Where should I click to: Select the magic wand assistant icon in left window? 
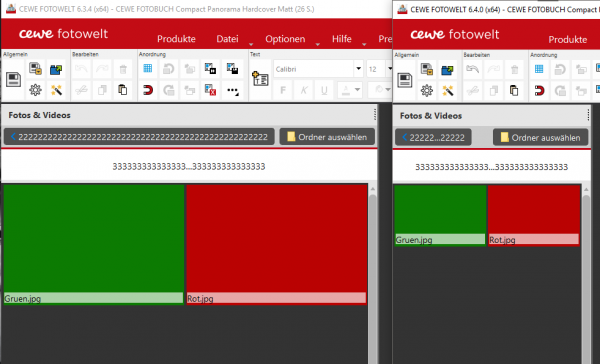56,90
